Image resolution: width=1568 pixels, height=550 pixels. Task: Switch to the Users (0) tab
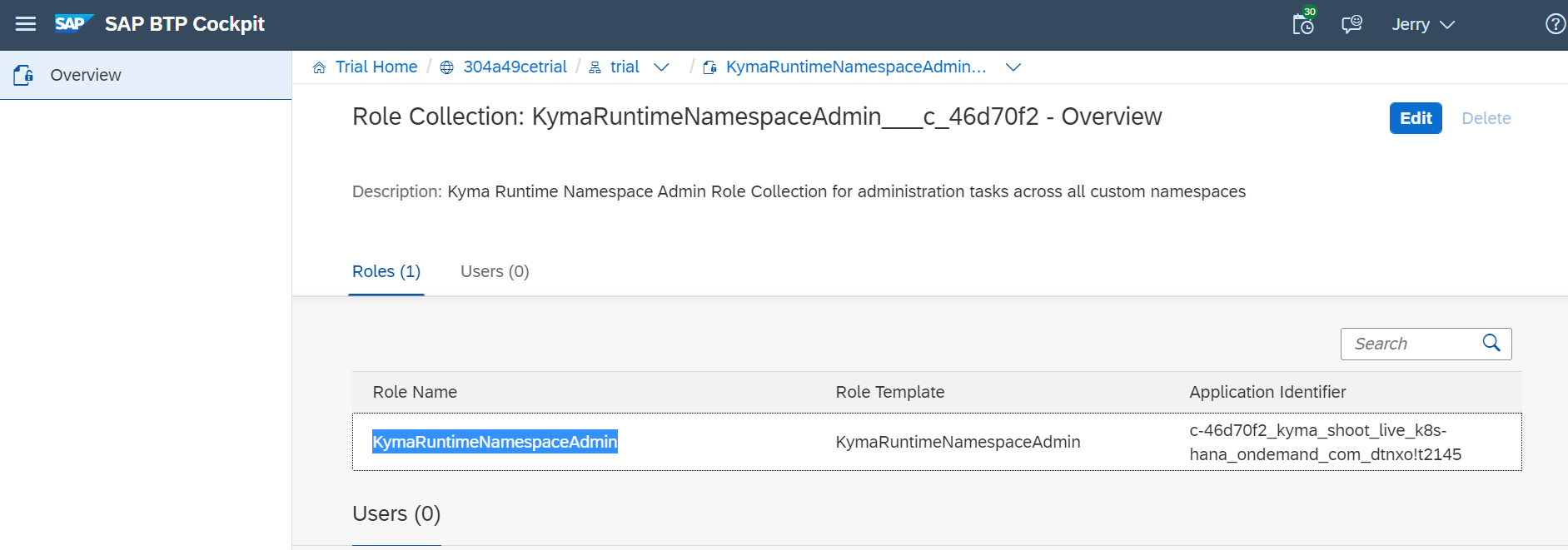tap(495, 271)
